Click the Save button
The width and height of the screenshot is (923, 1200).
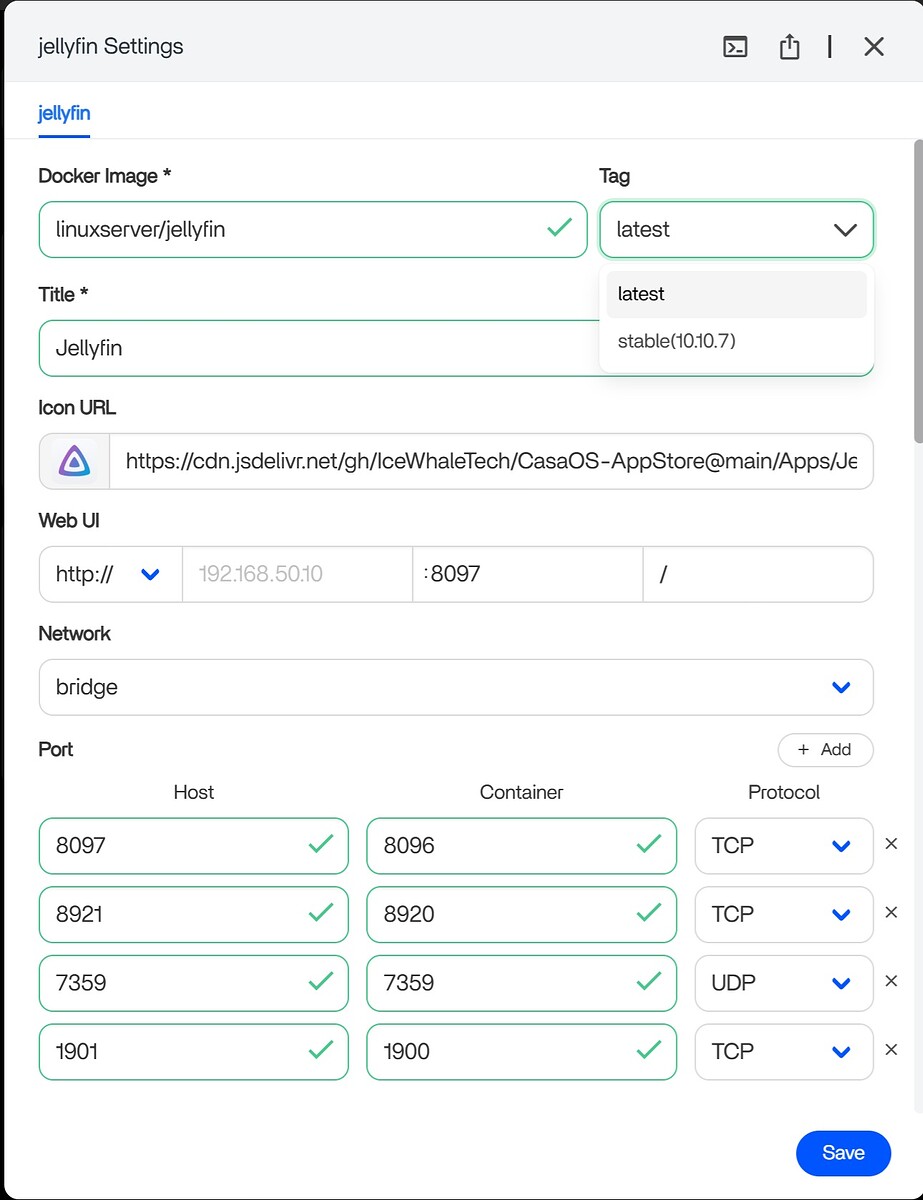(x=843, y=1153)
